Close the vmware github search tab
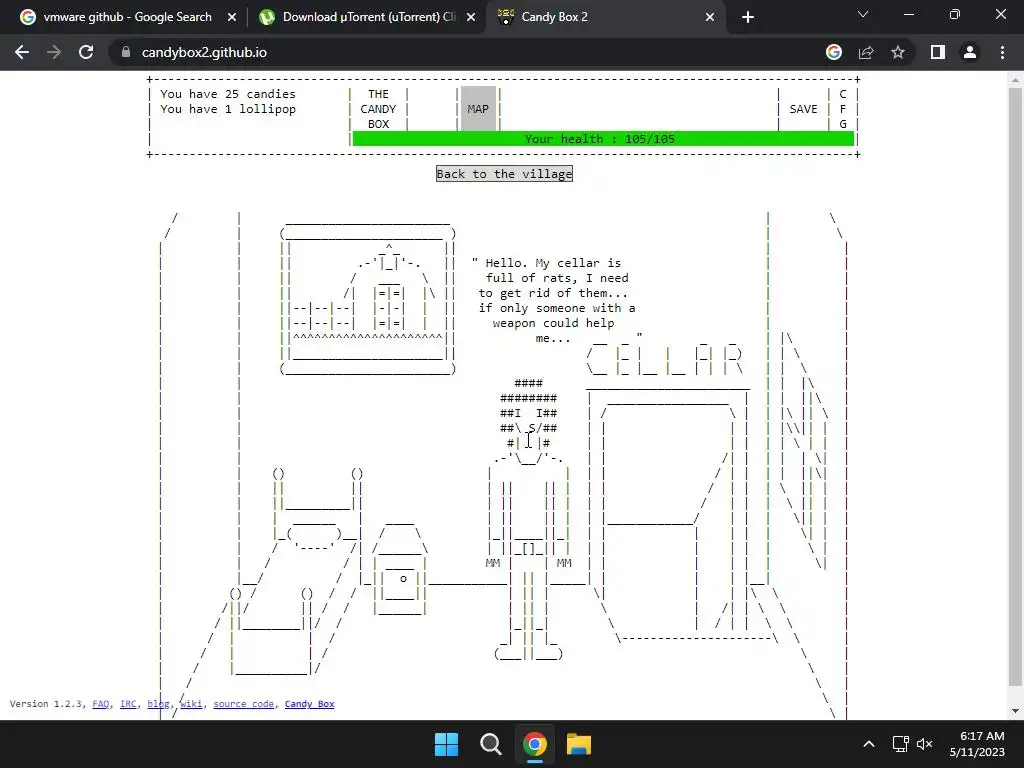 (232, 17)
